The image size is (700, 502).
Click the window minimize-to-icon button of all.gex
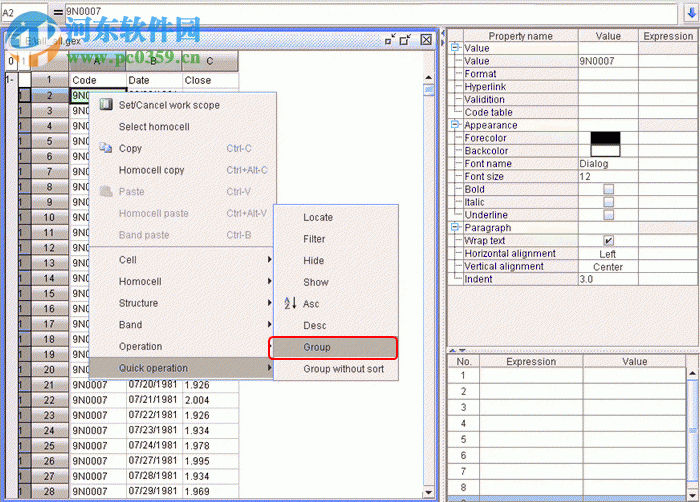[x=390, y=40]
